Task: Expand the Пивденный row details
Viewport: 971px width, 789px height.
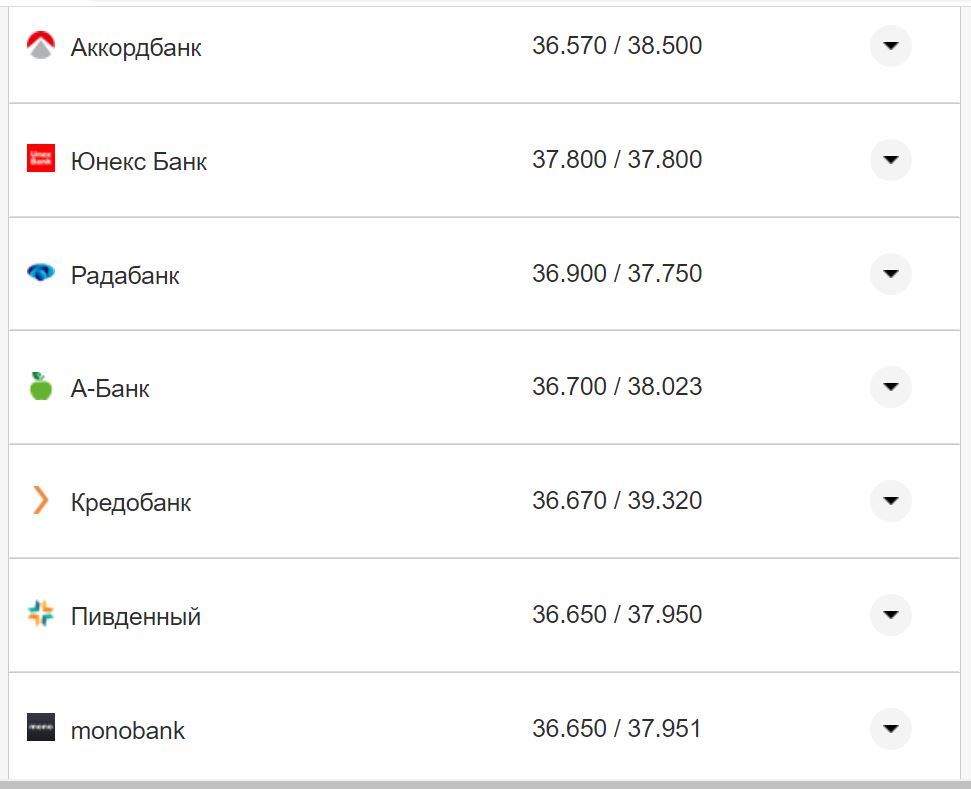Action: 889,615
